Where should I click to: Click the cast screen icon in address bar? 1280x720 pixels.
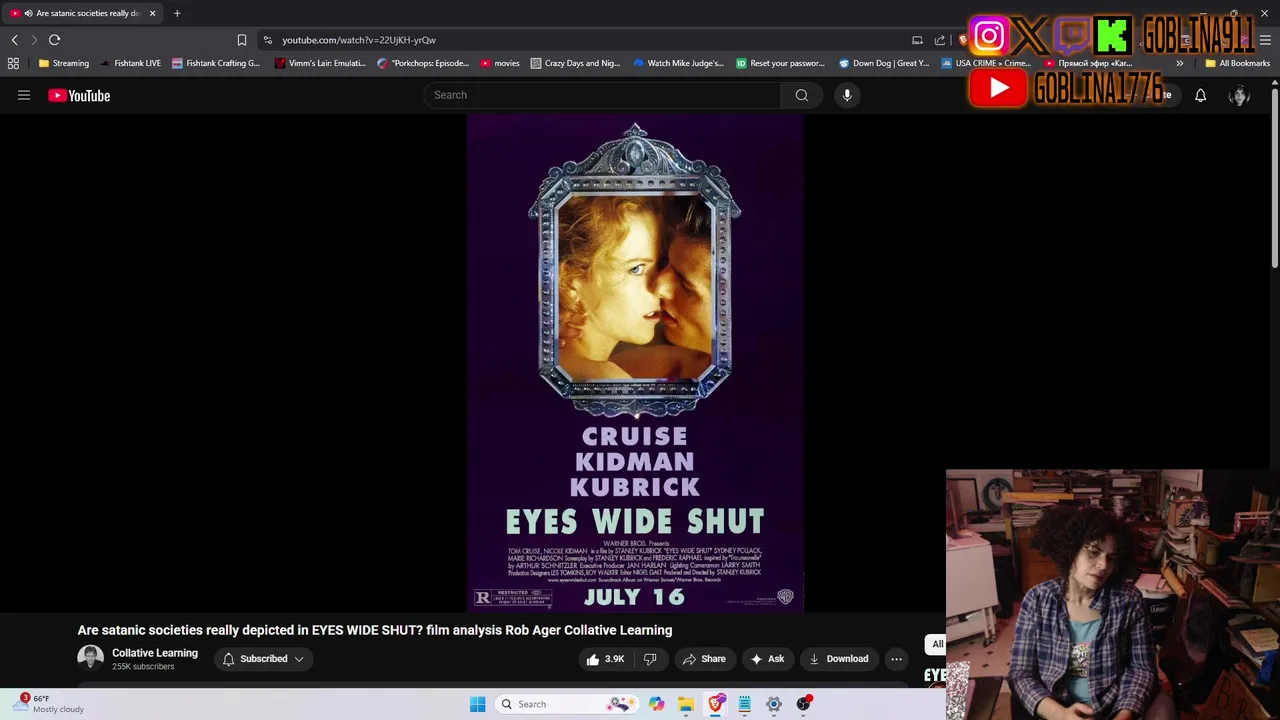(917, 40)
